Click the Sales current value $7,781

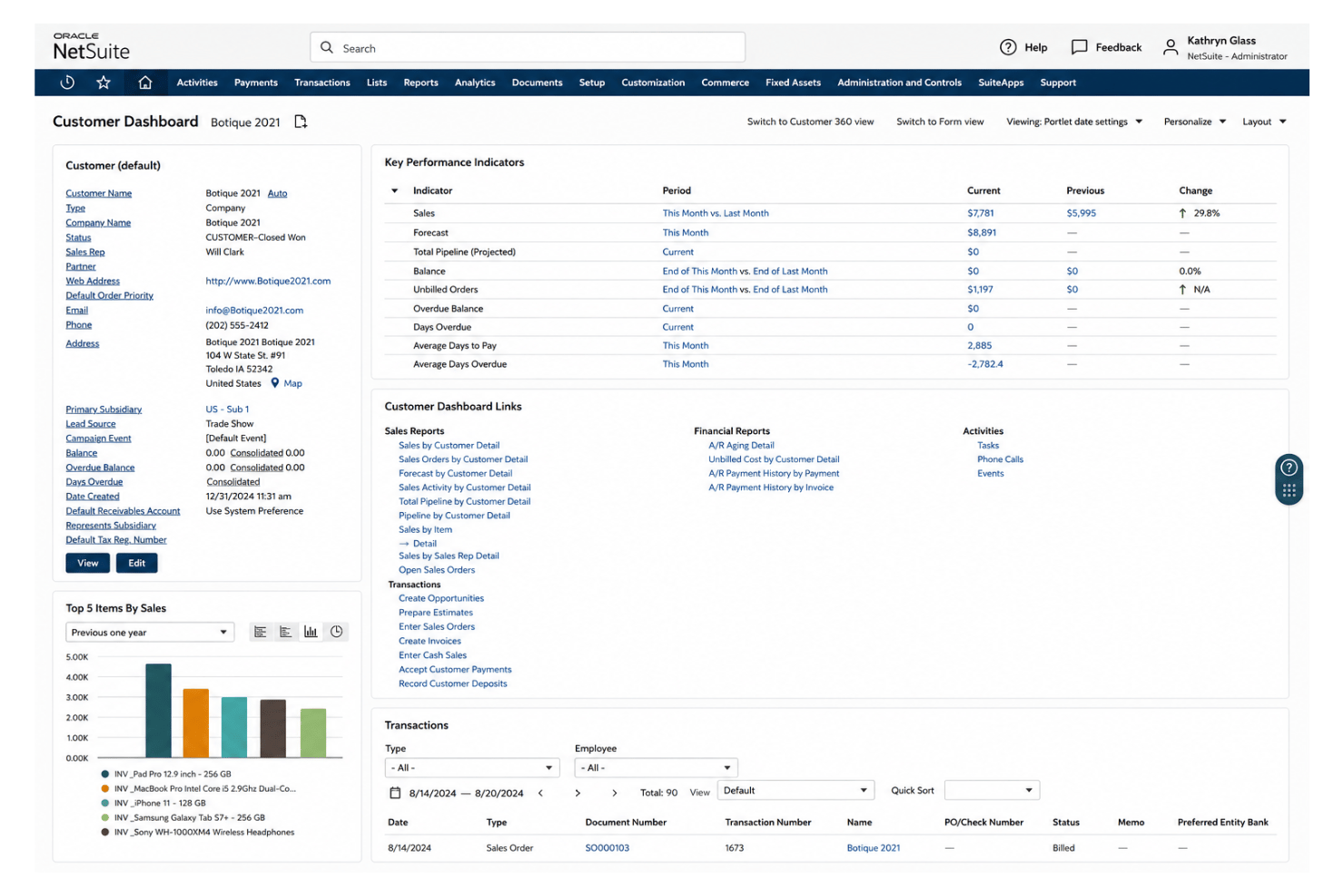click(981, 213)
